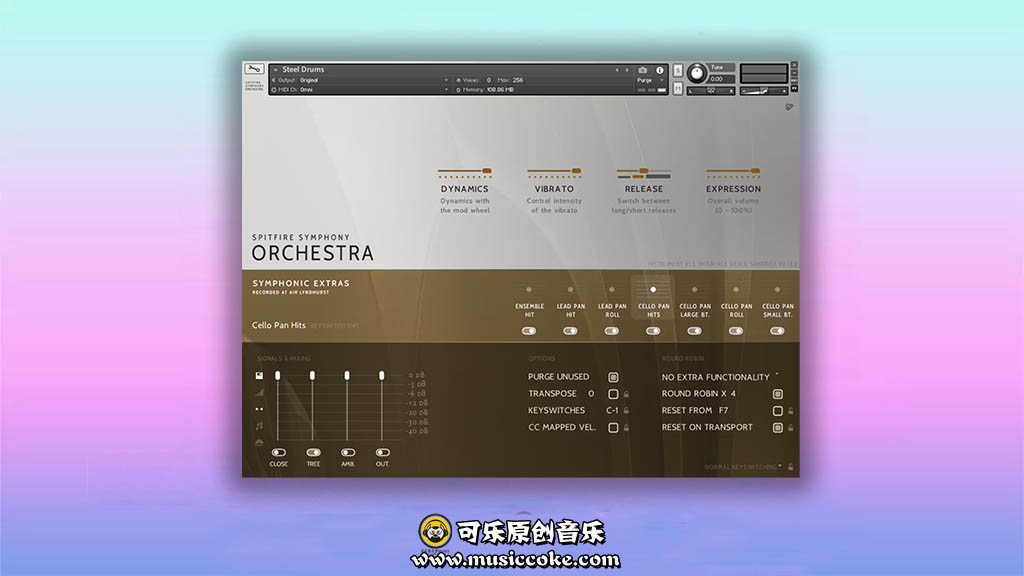Click the Keyswitches C-1 lock icon
Viewport: 1024px width, 576px height.
(626, 411)
